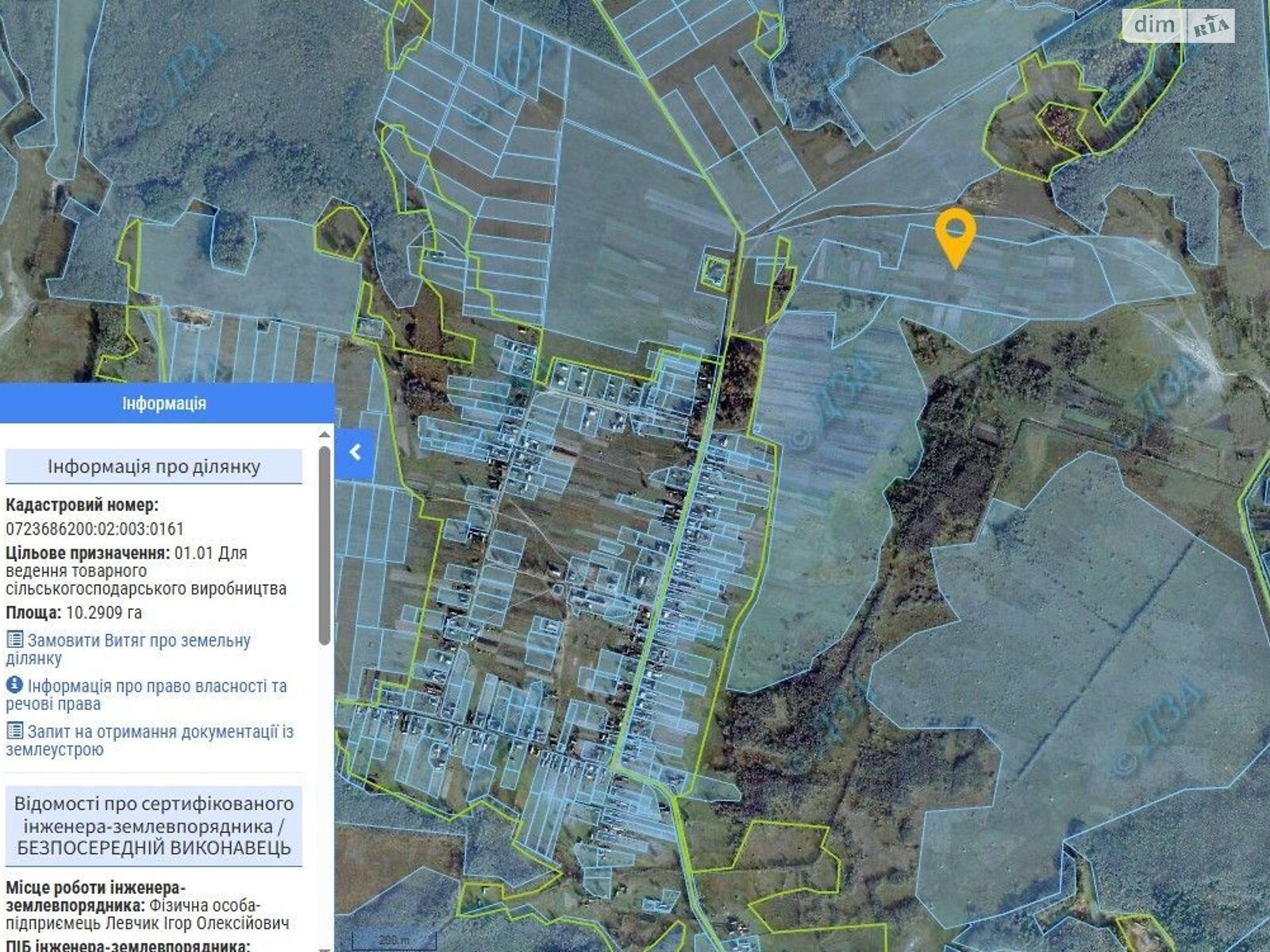The height and width of the screenshot is (952, 1270).
Task: Select the Інформація panel header tab
Action: point(164,404)
